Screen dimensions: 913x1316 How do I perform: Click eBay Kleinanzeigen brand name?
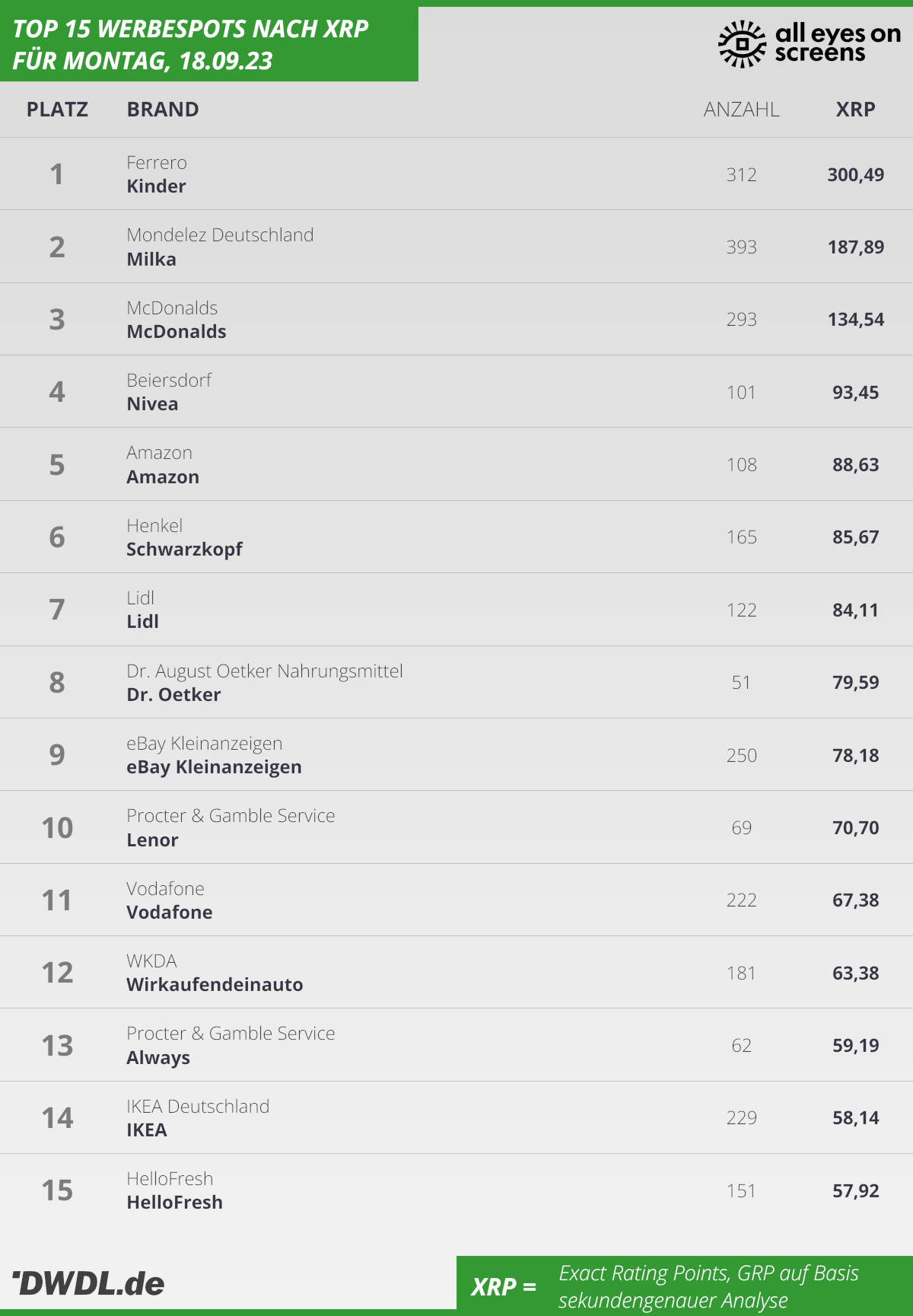pos(214,767)
